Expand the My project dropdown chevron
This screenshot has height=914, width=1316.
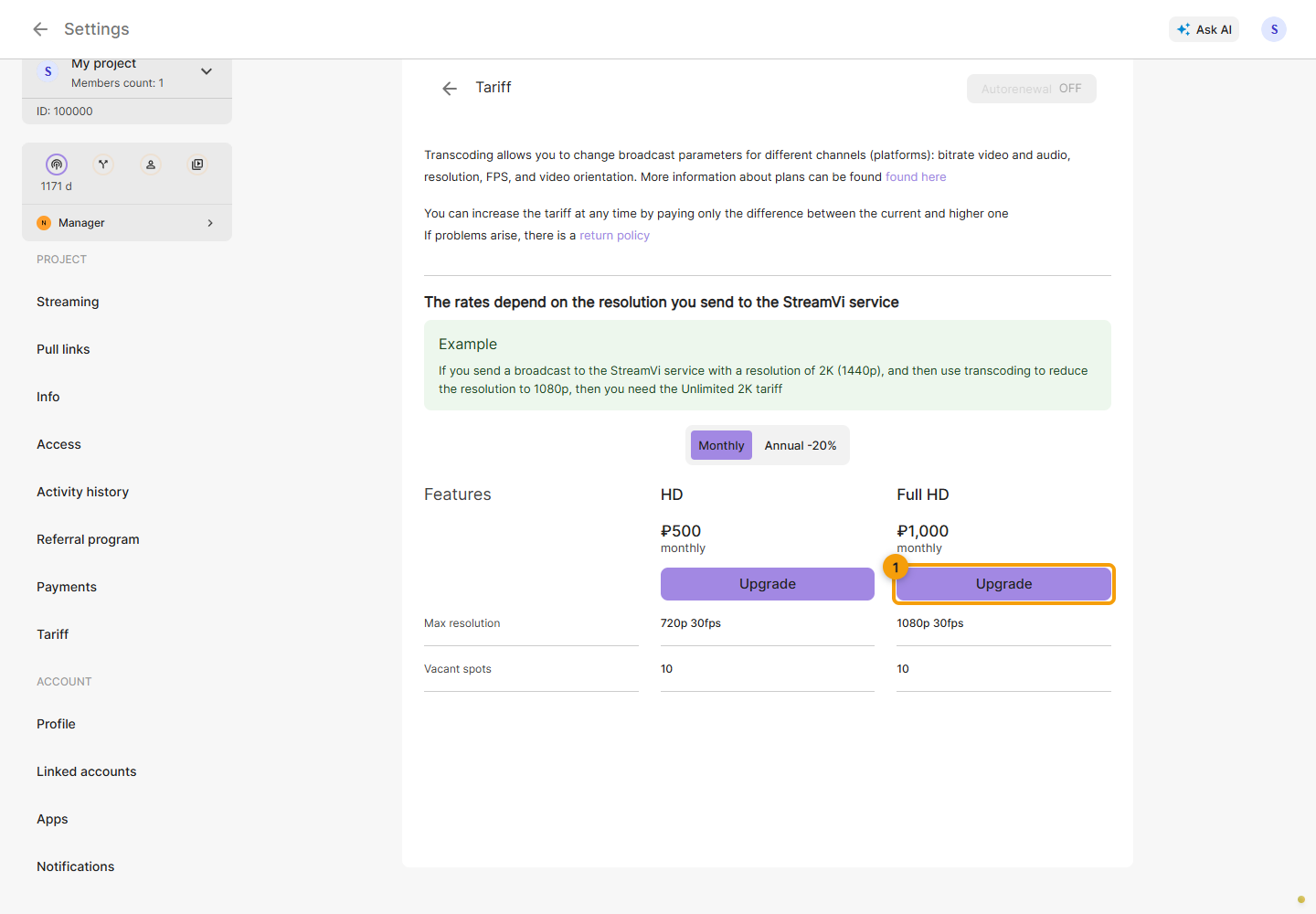tap(207, 71)
